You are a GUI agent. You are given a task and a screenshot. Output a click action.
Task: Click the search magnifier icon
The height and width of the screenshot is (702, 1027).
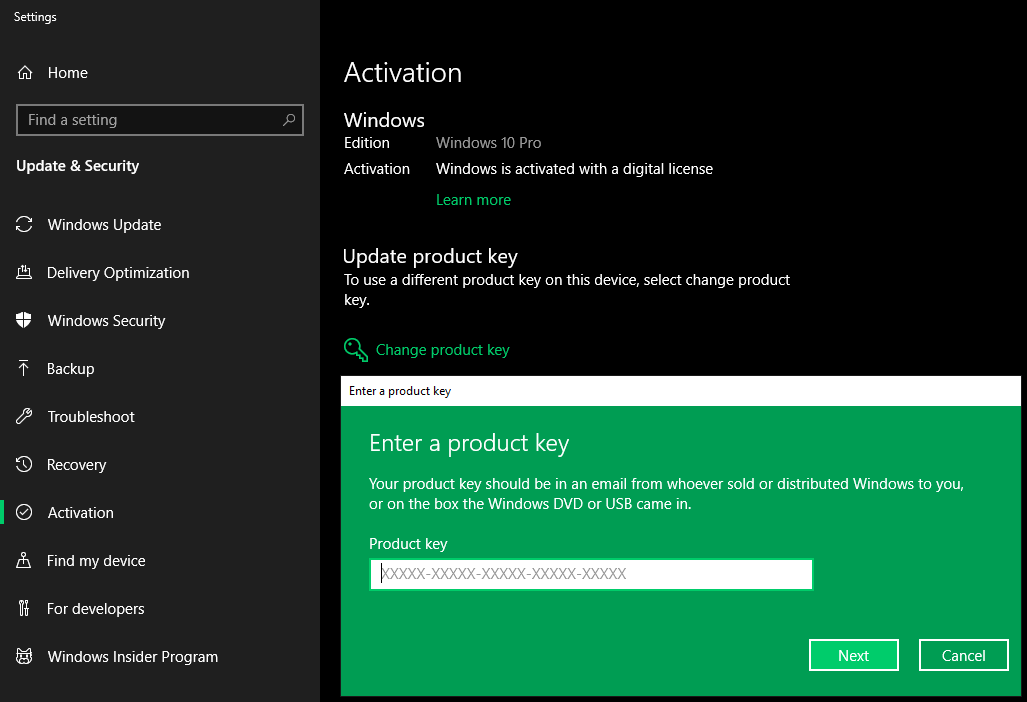click(x=289, y=120)
